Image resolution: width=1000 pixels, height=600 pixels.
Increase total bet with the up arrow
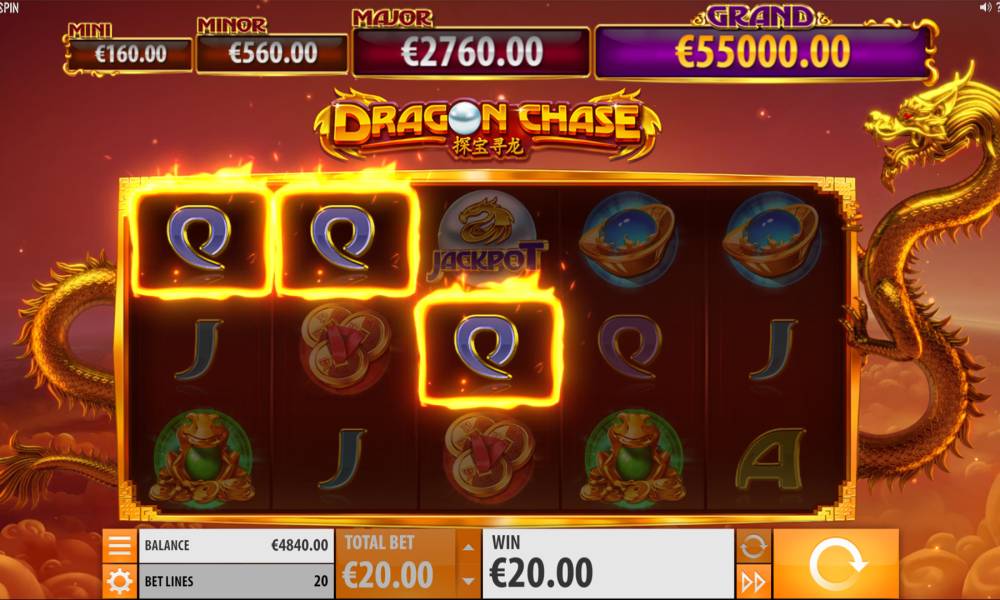468,546
